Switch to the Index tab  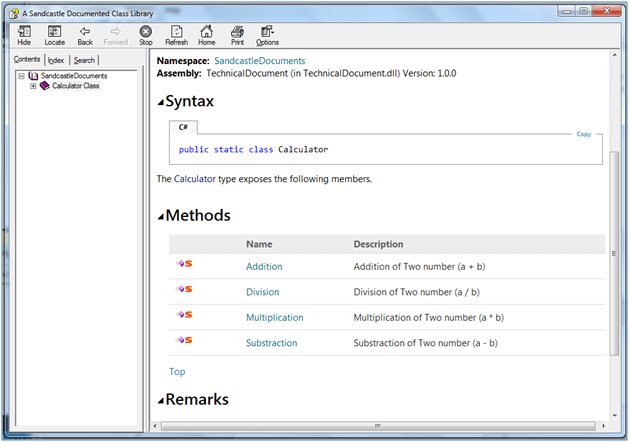tap(56, 60)
